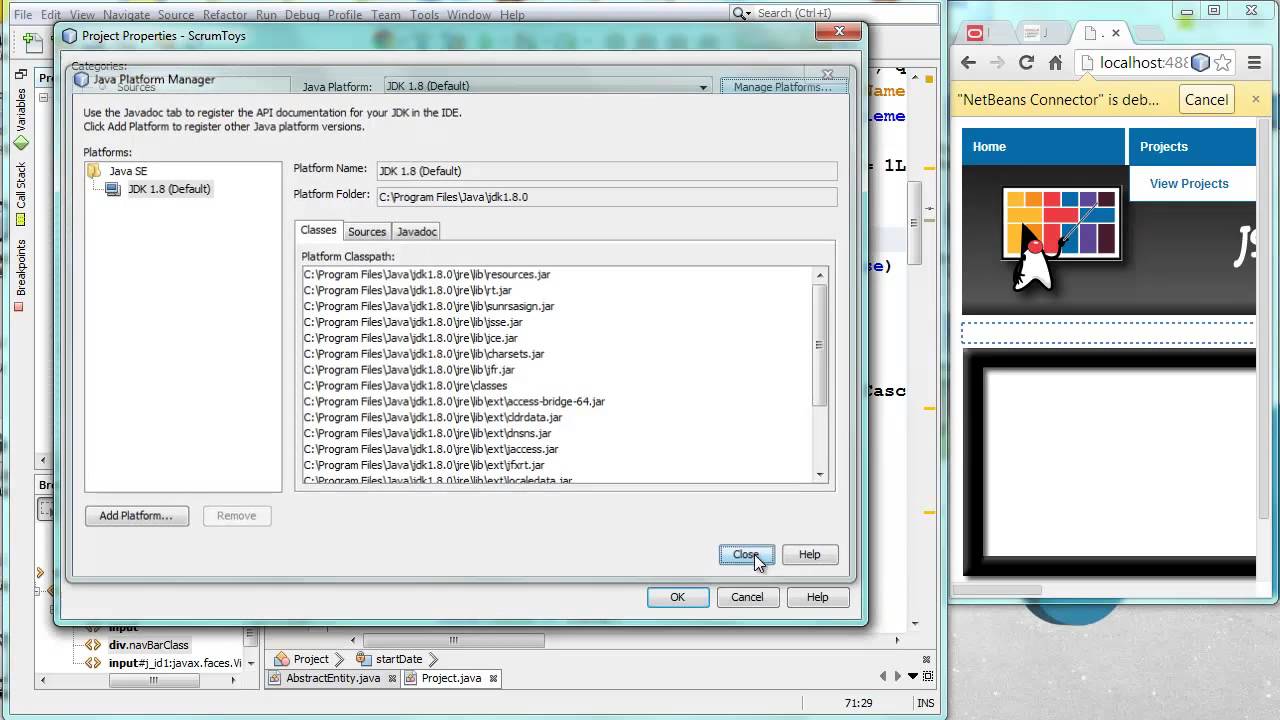Open the Breakpoints side panel

[x=20, y=274]
